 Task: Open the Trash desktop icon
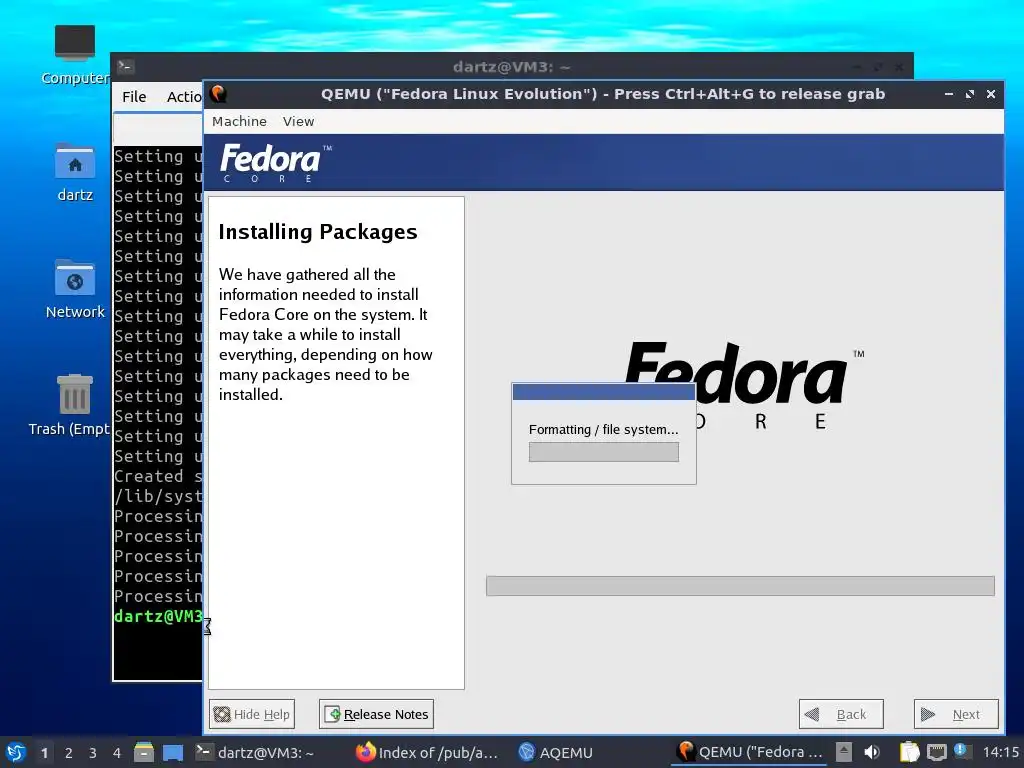click(69, 405)
